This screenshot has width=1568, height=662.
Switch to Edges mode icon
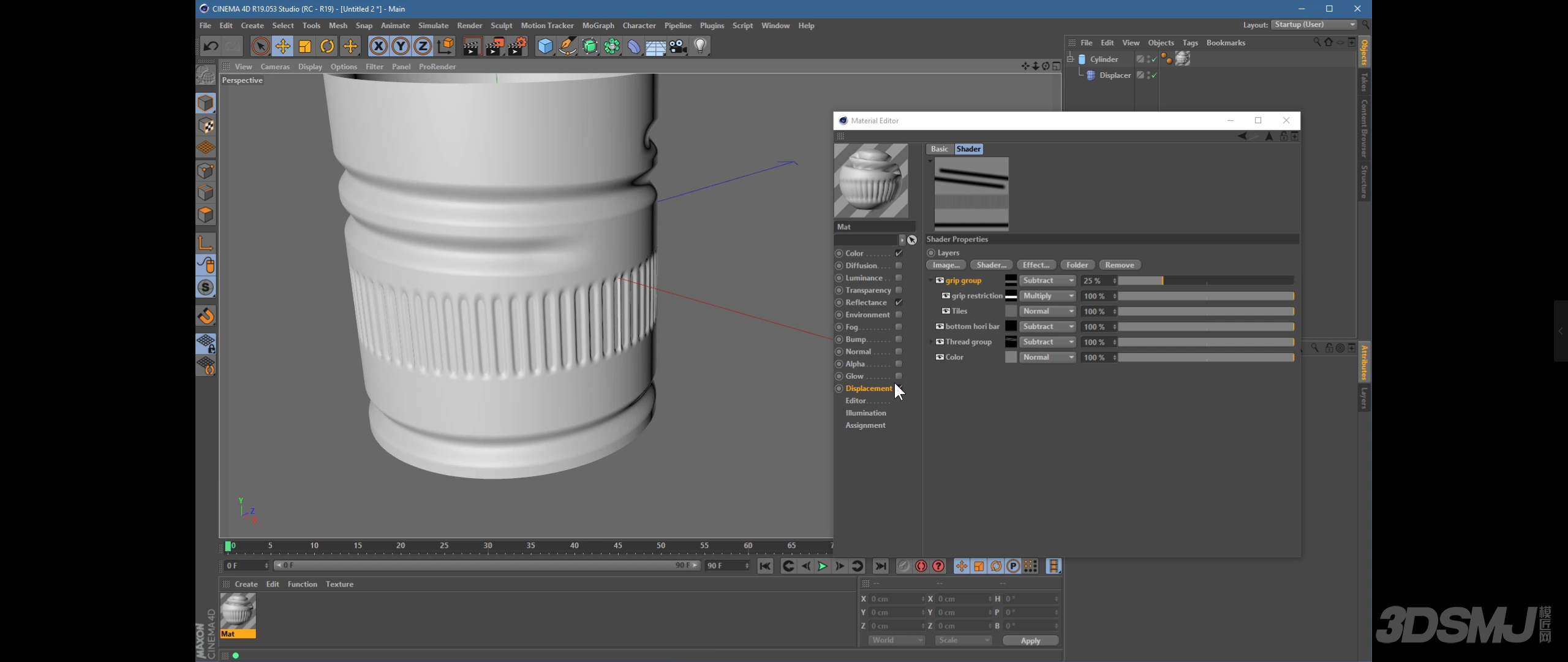(206, 192)
